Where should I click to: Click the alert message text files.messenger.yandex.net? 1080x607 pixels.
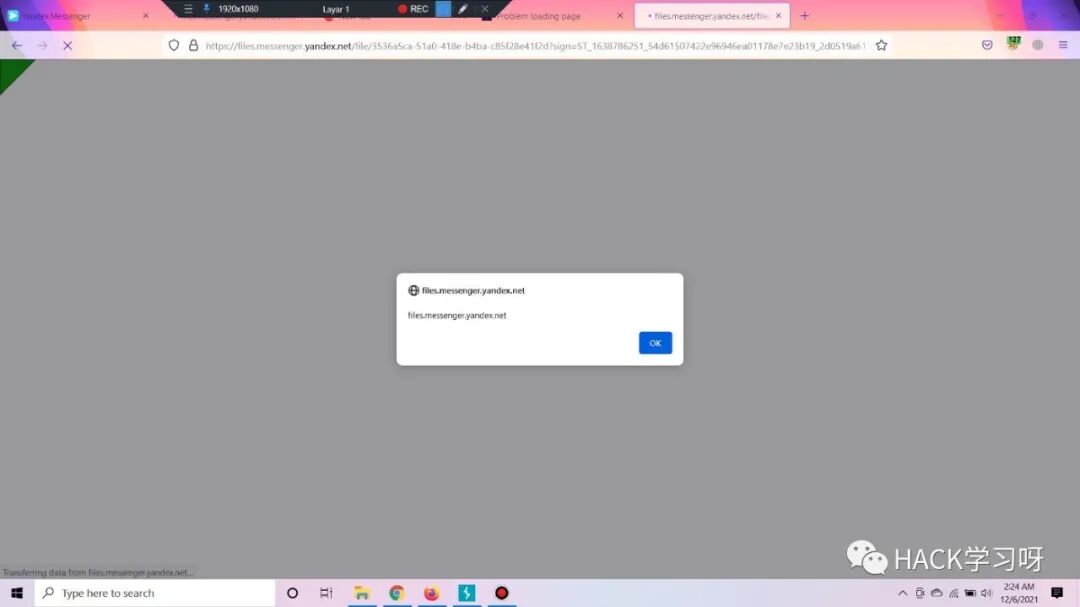click(x=457, y=315)
